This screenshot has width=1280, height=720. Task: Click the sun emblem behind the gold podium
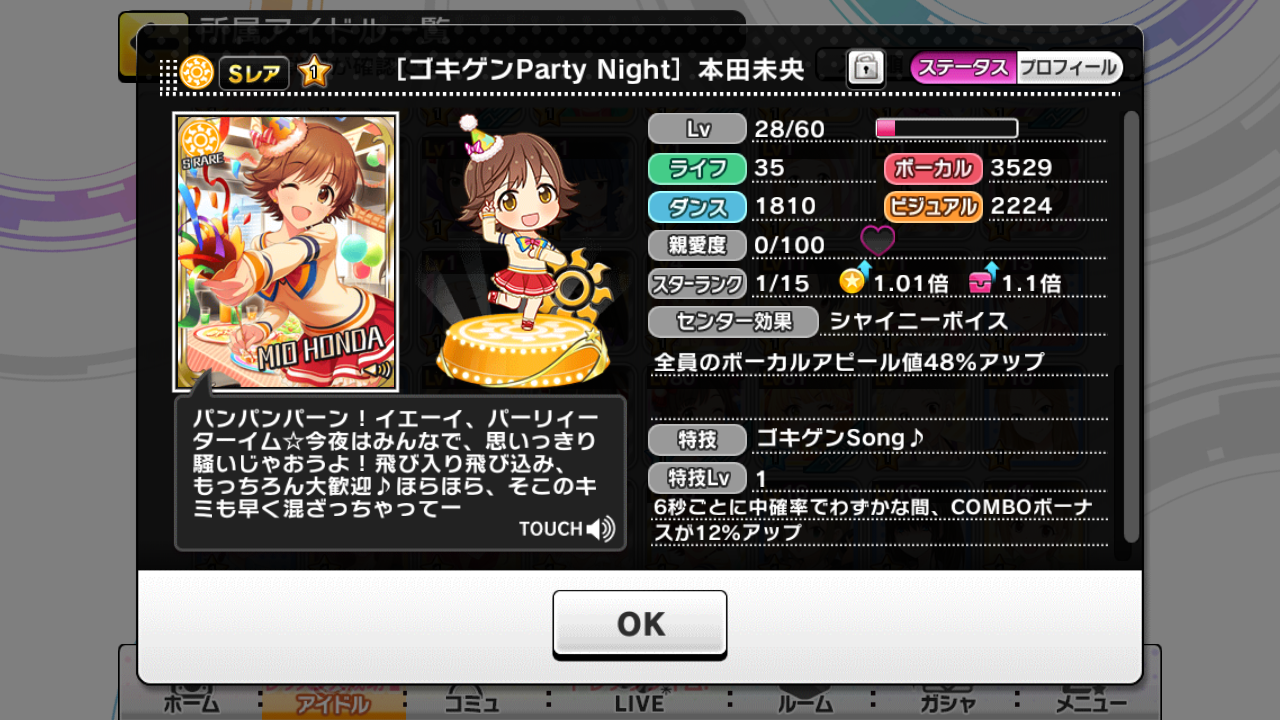pos(573,292)
